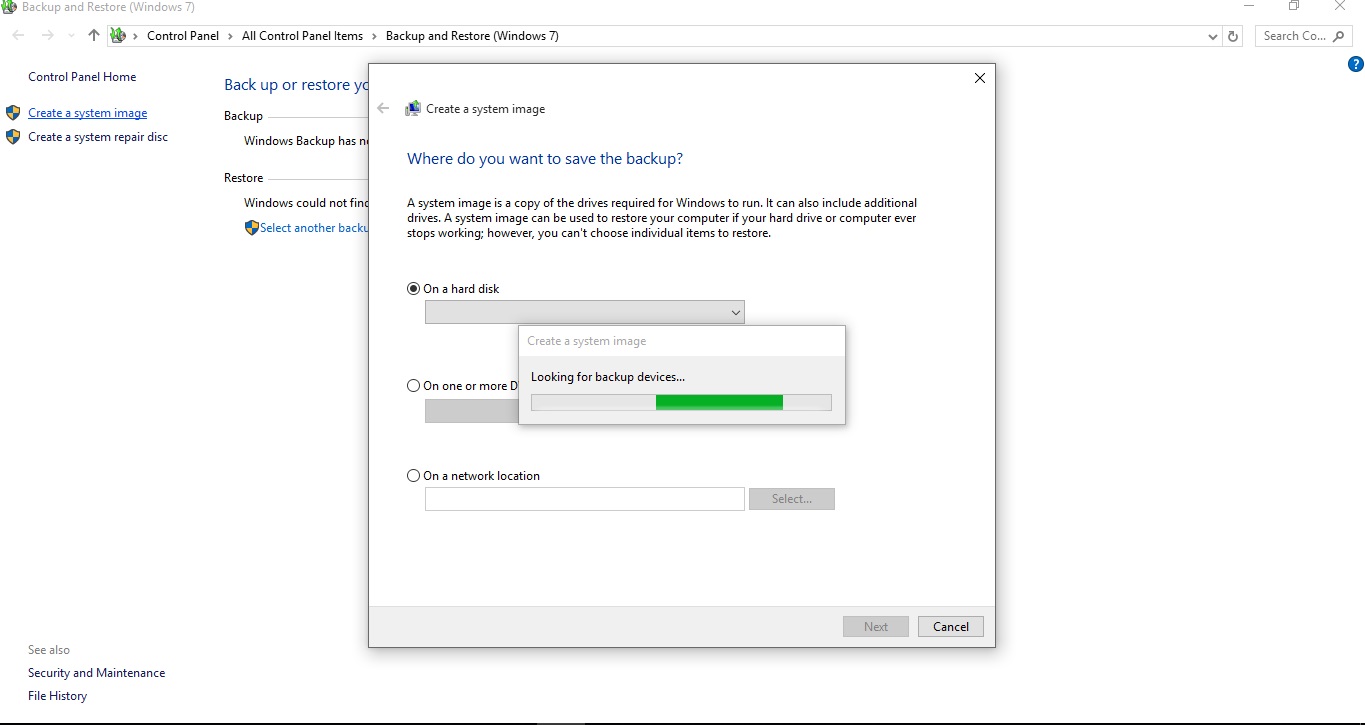Click the Backup and Restore address bar icon
1365x725 pixels.
(x=118, y=35)
